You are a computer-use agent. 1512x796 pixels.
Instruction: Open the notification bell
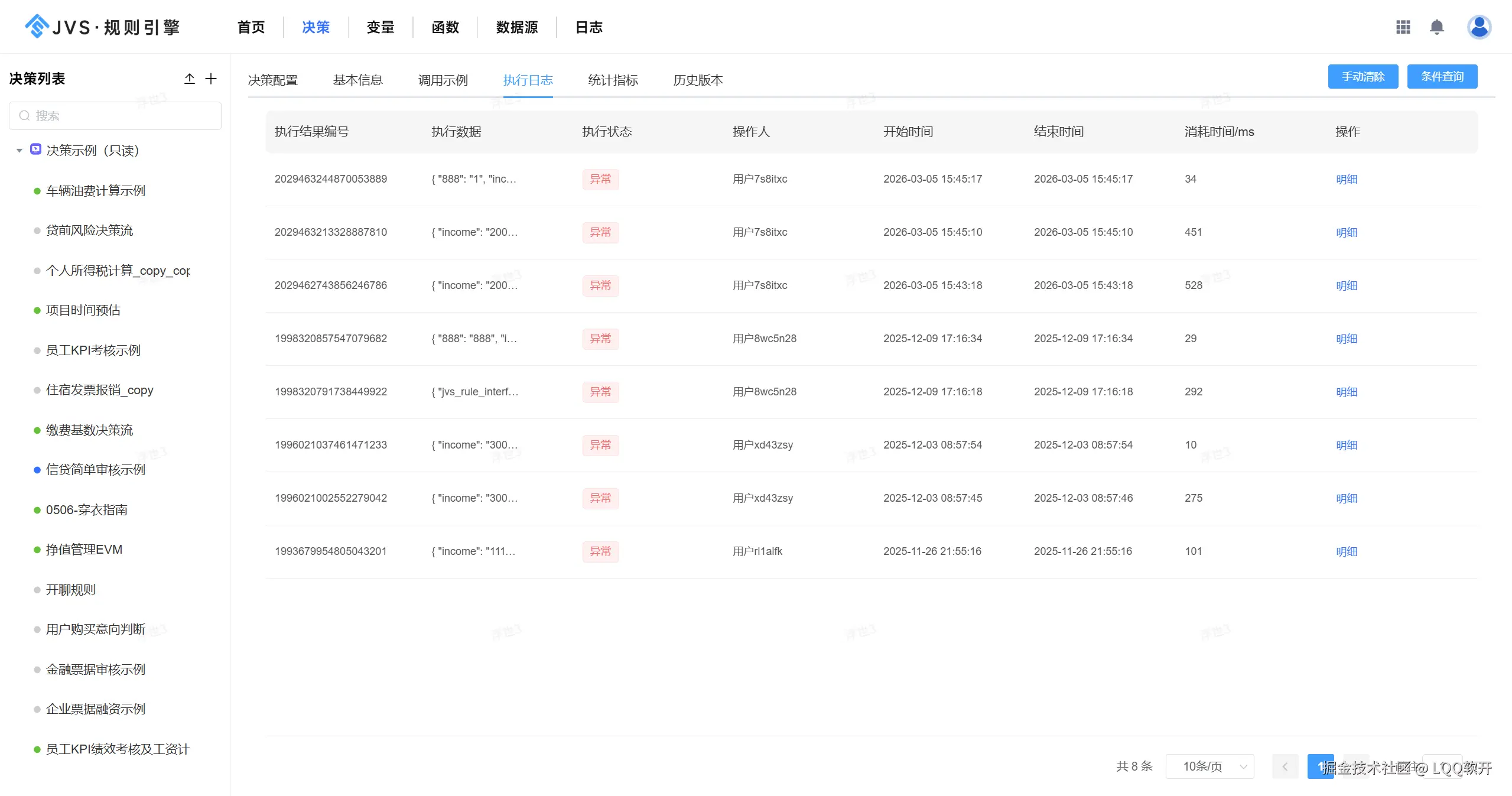click(1436, 27)
